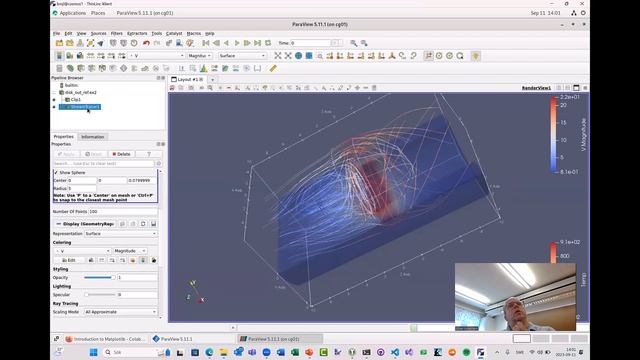Open the Extractors menu
The image size is (640, 360).
137,33
